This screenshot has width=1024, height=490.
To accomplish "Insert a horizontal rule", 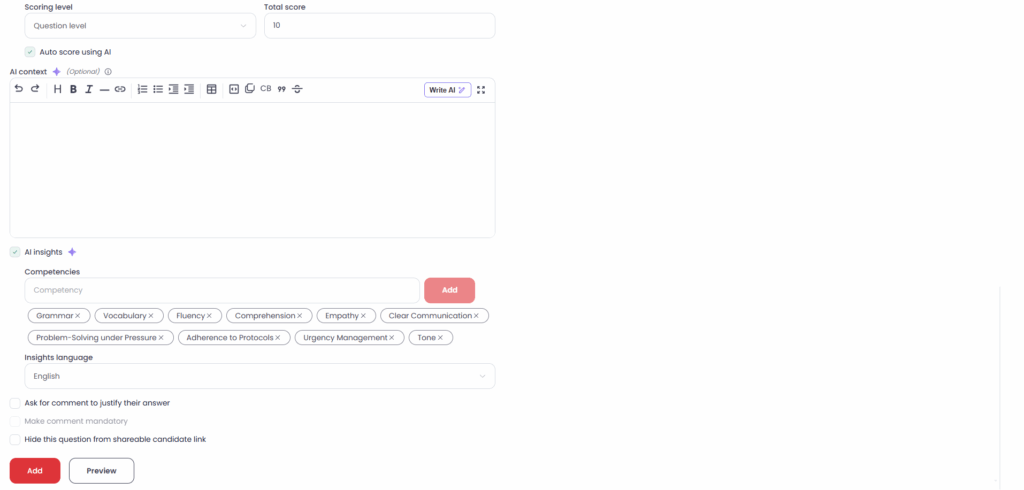I will point(104,90).
